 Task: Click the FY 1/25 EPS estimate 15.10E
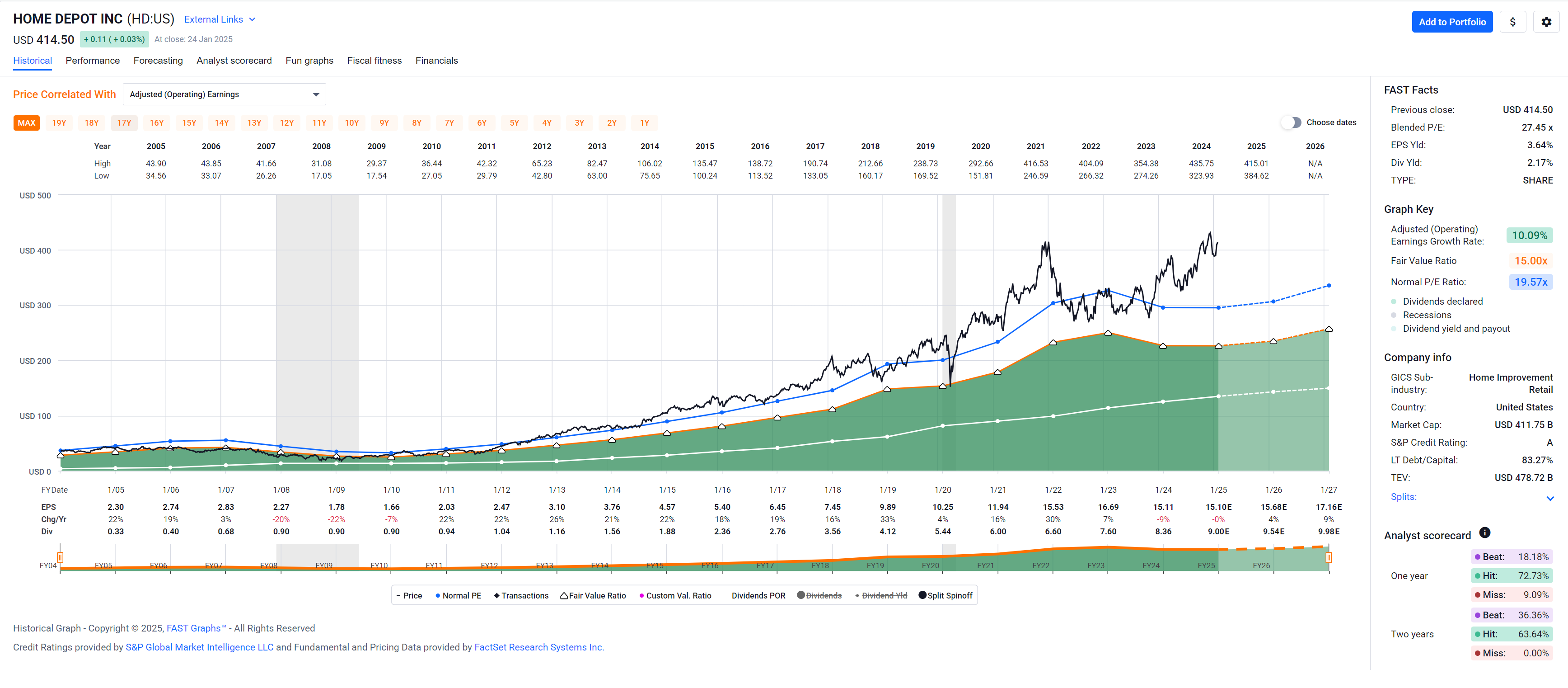click(1219, 507)
